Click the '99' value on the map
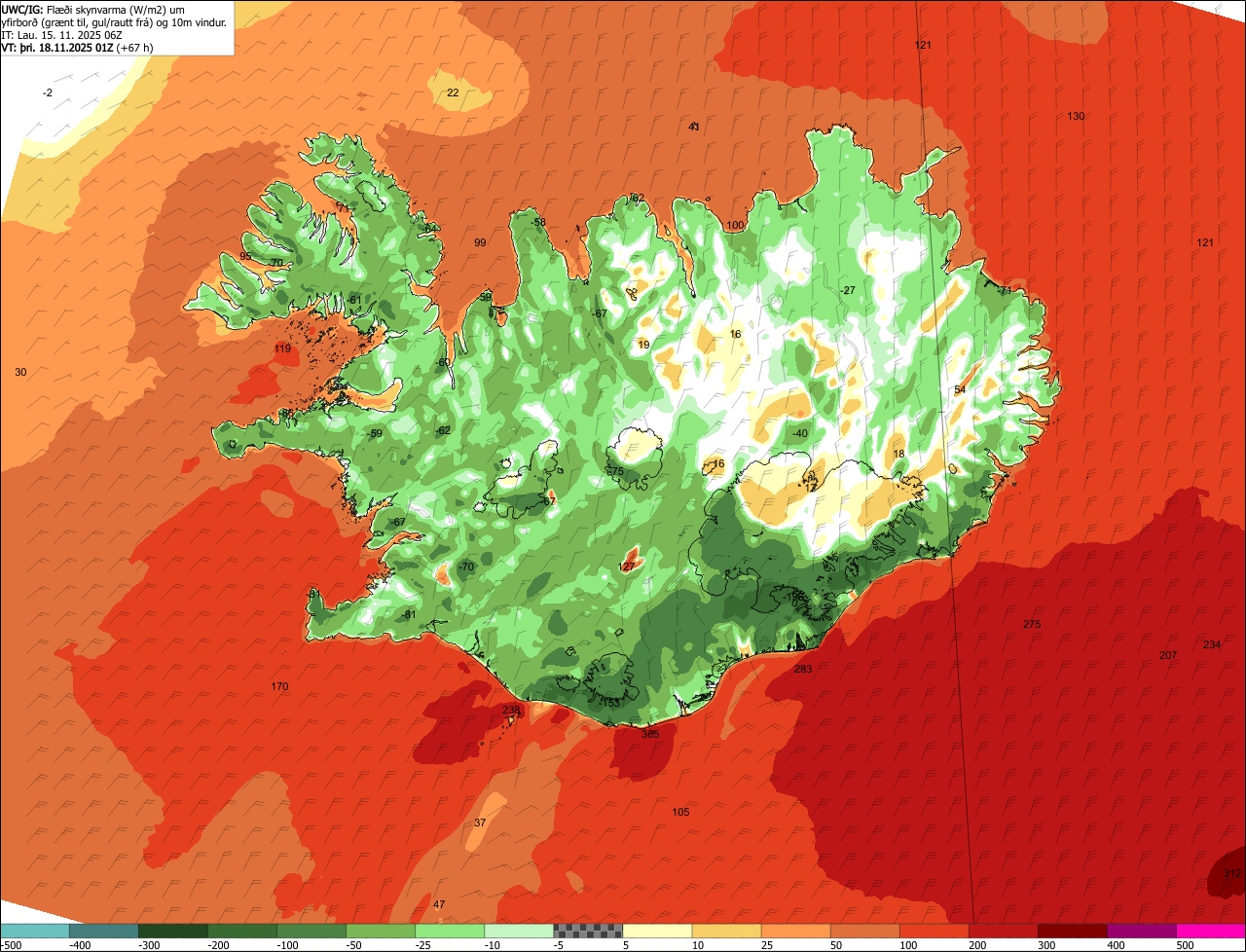This screenshot has width=1246, height=952. [480, 242]
